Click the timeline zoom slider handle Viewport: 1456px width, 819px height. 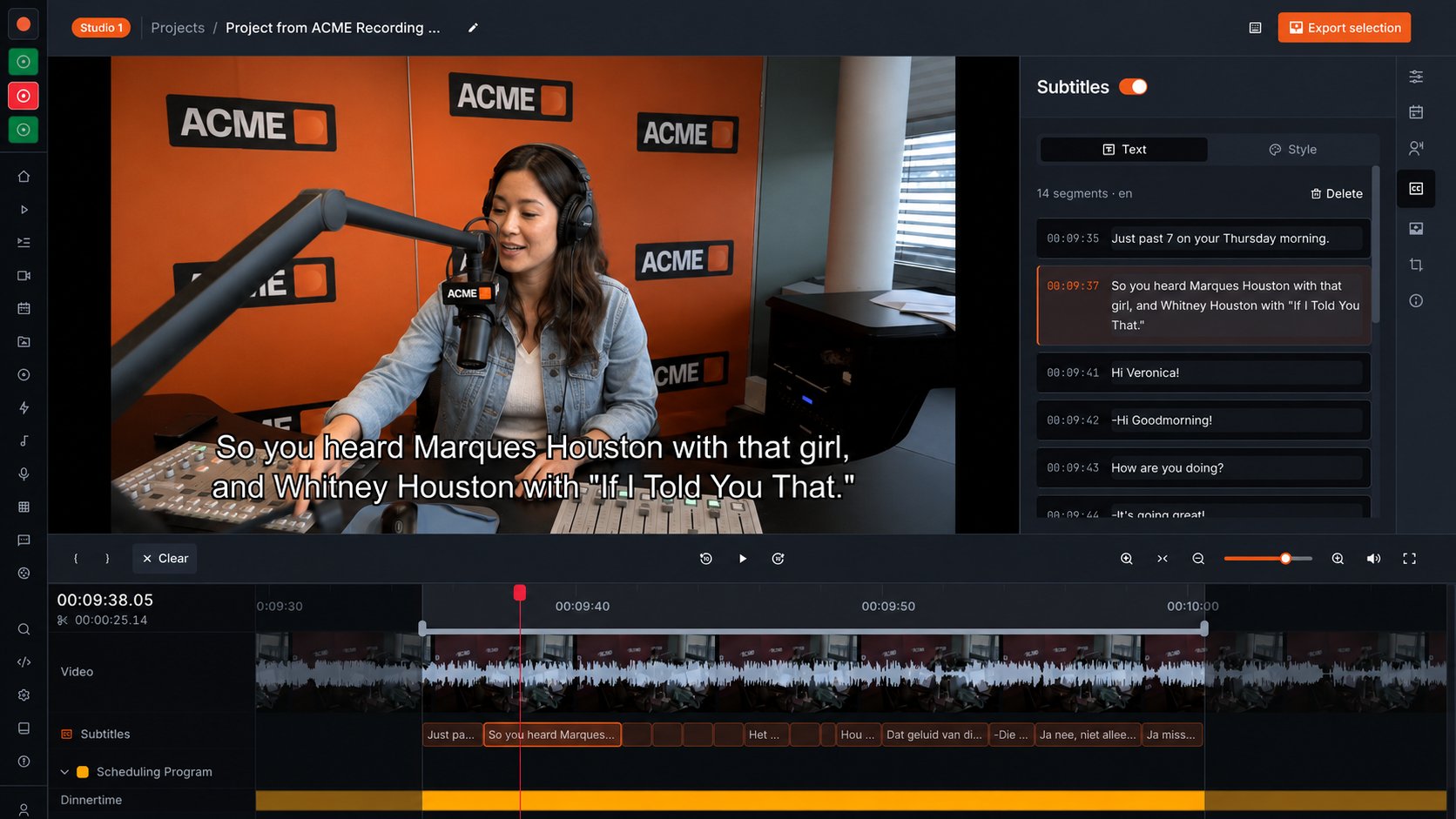(x=1285, y=559)
